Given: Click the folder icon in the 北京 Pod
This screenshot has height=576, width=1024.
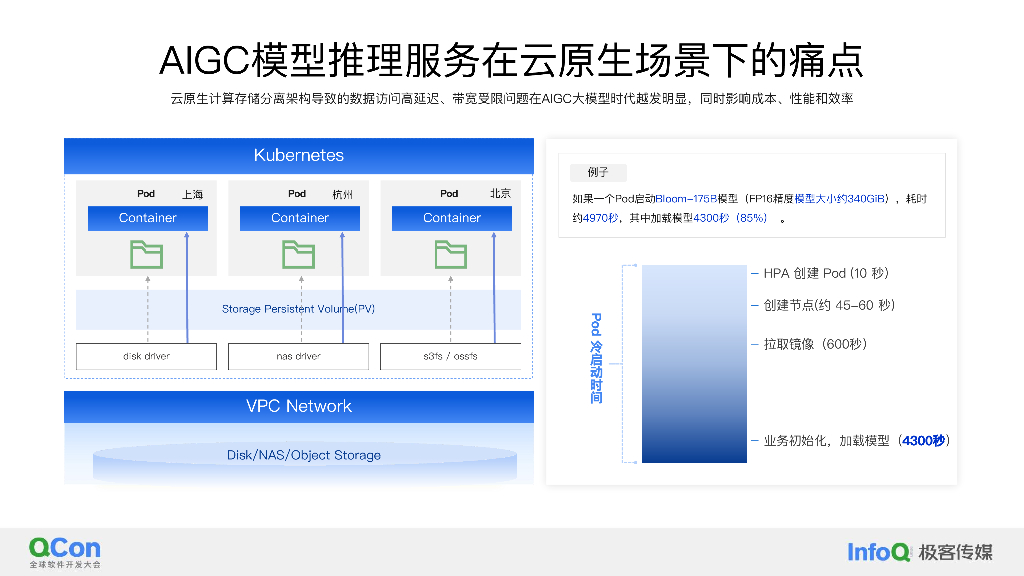Looking at the screenshot, I should click(x=450, y=256).
